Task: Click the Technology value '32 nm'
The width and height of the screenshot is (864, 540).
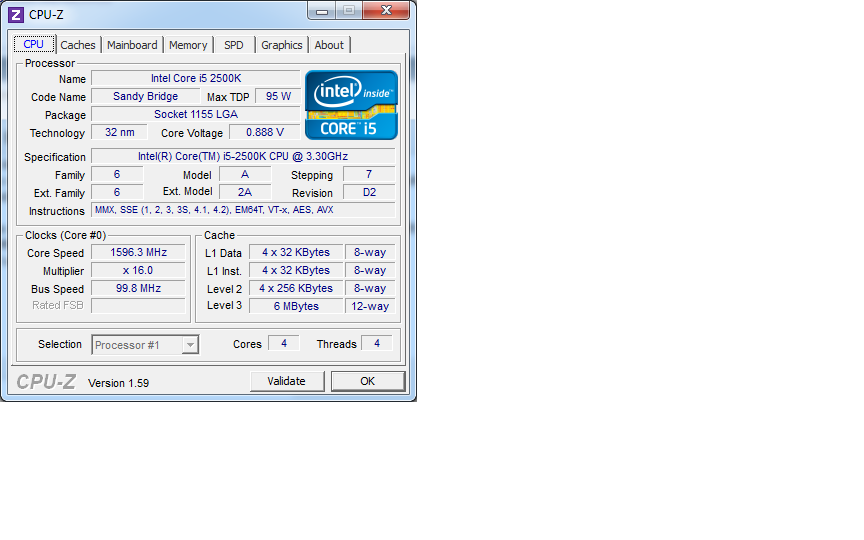Action: (120, 132)
